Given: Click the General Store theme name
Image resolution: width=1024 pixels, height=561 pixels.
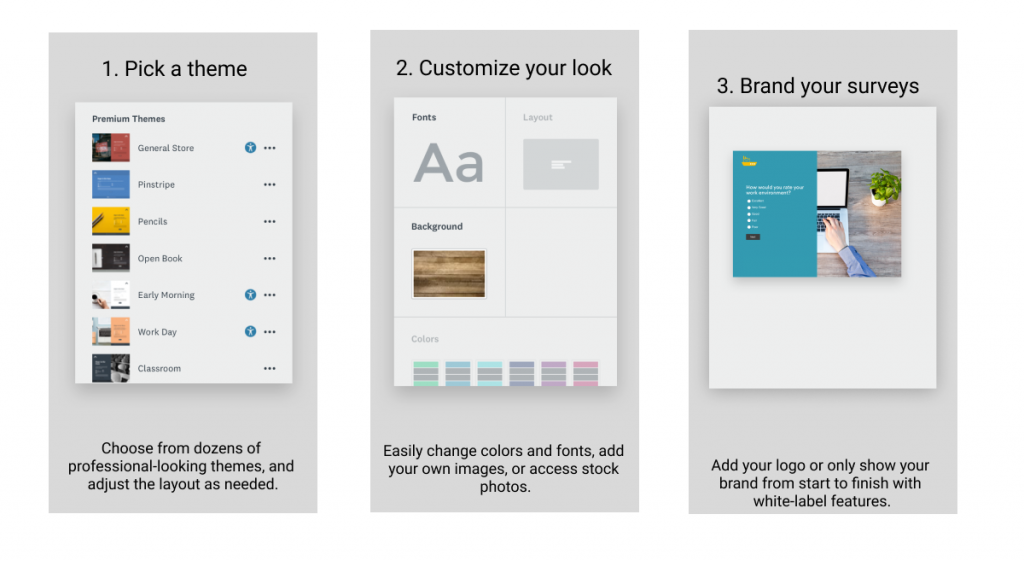Looking at the screenshot, I should coord(166,148).
